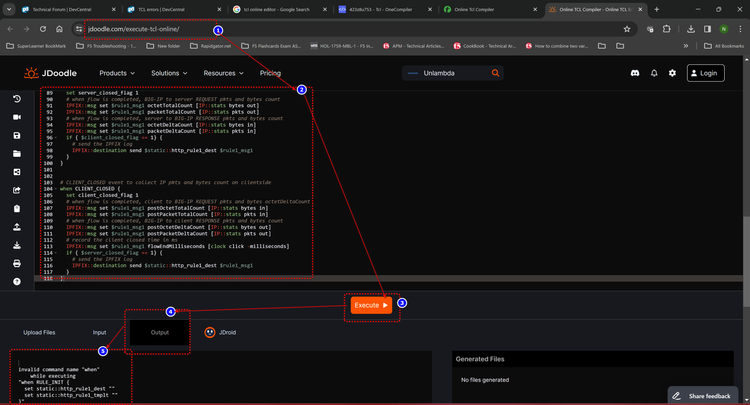This screenshot has width=750, height=405.
Task: Open the notifications bell
Action: pos(654,73)
